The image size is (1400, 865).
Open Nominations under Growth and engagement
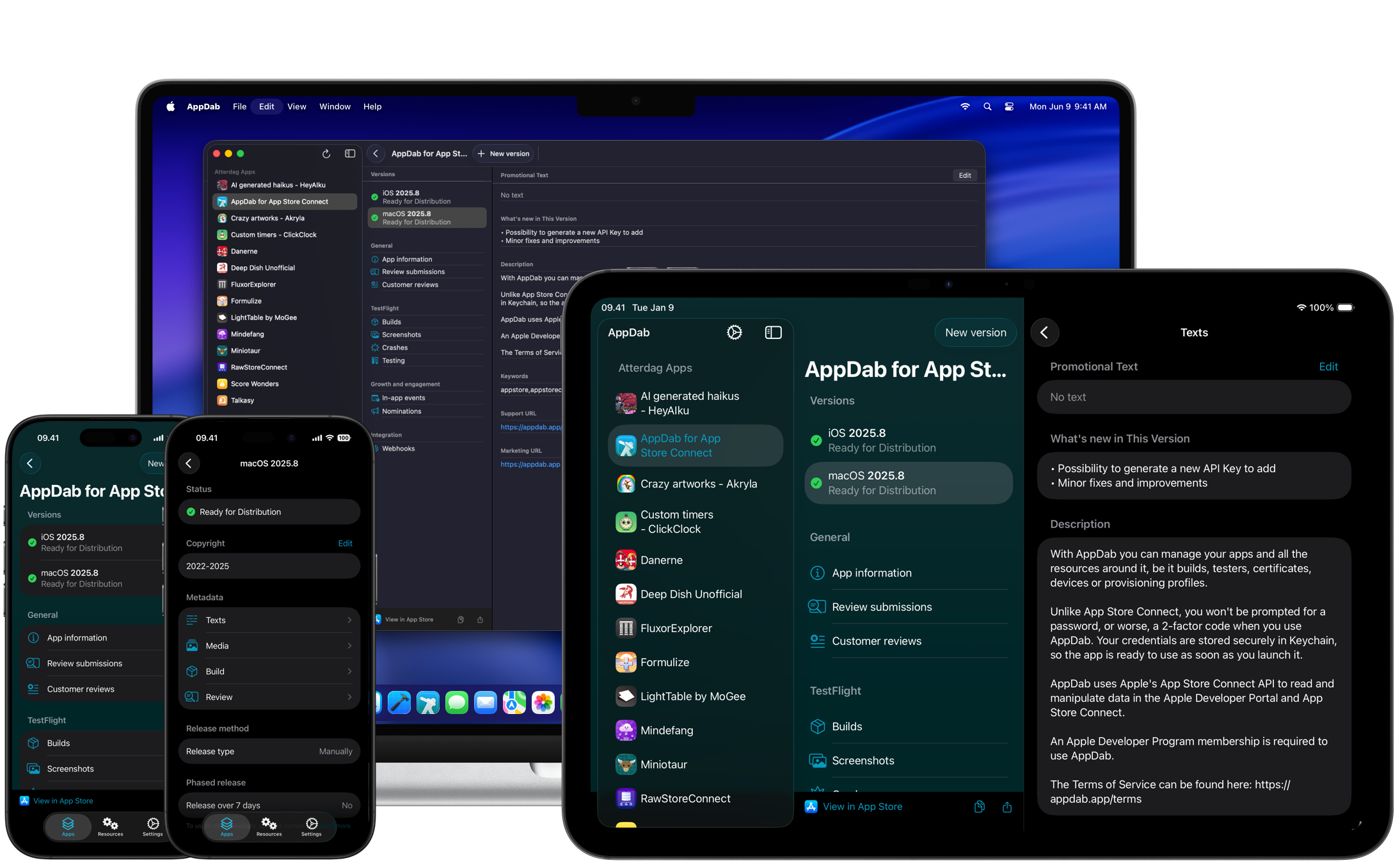pyautogui.click(x=401, y=411)
